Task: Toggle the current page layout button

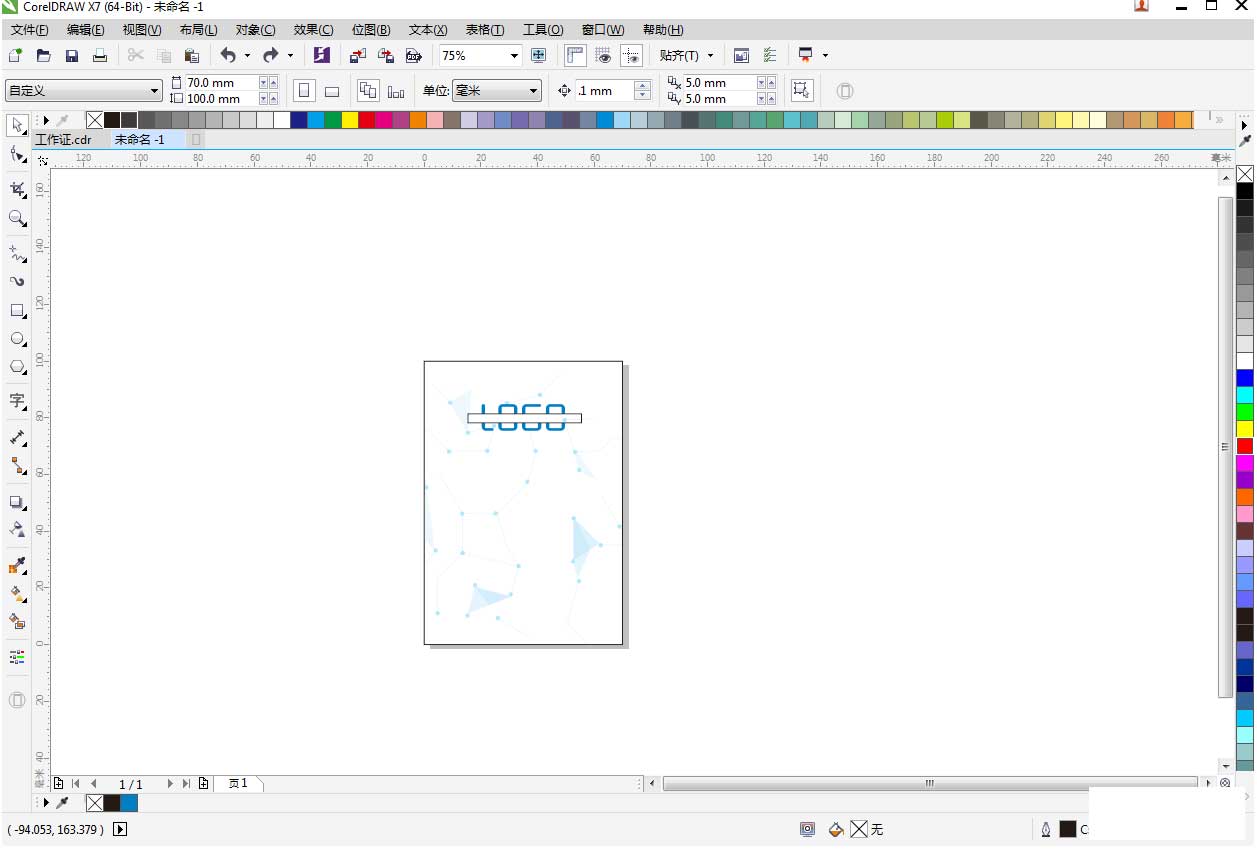Action: 396,91
